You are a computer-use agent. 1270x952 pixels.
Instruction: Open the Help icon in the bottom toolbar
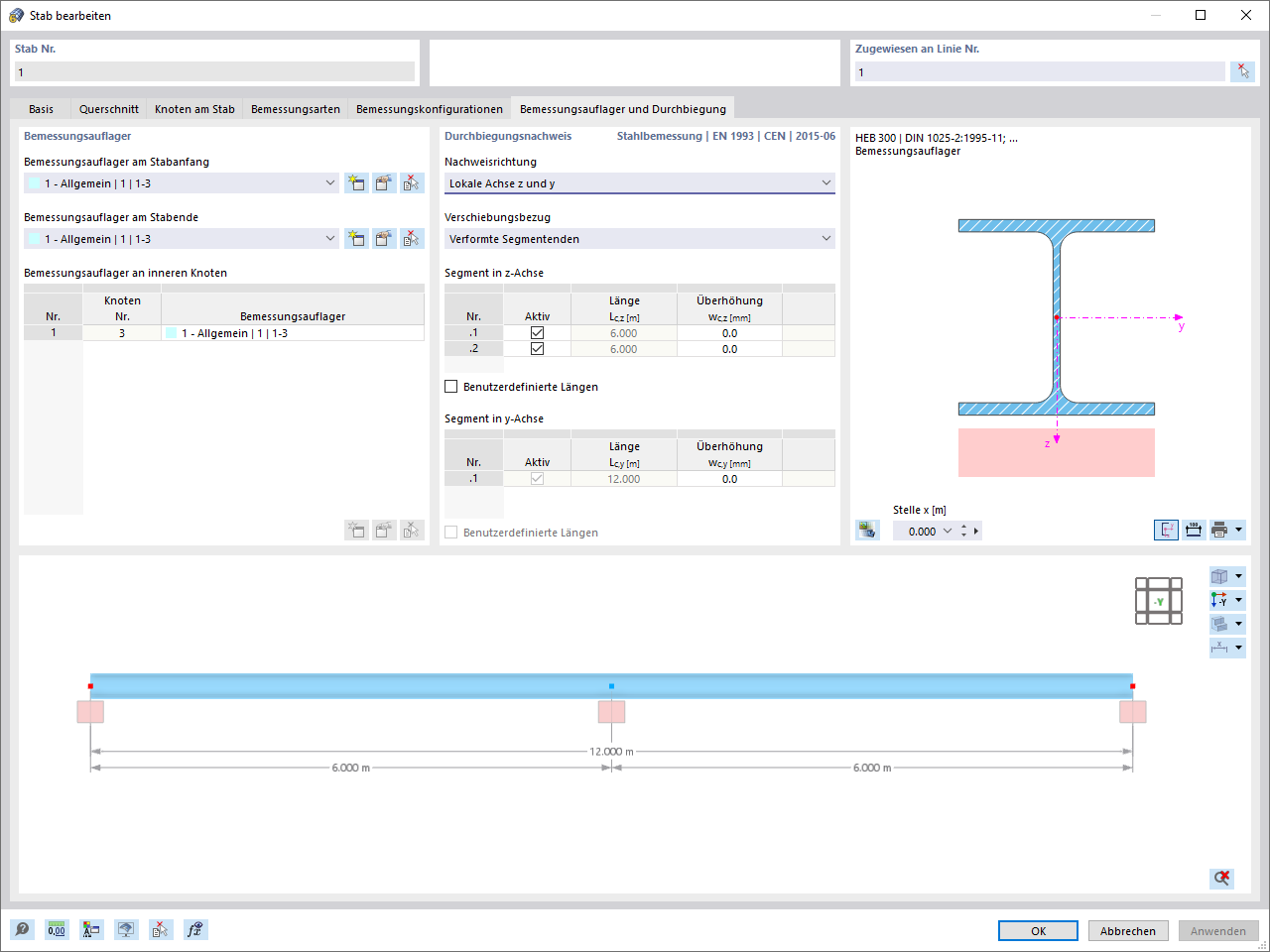22,929
